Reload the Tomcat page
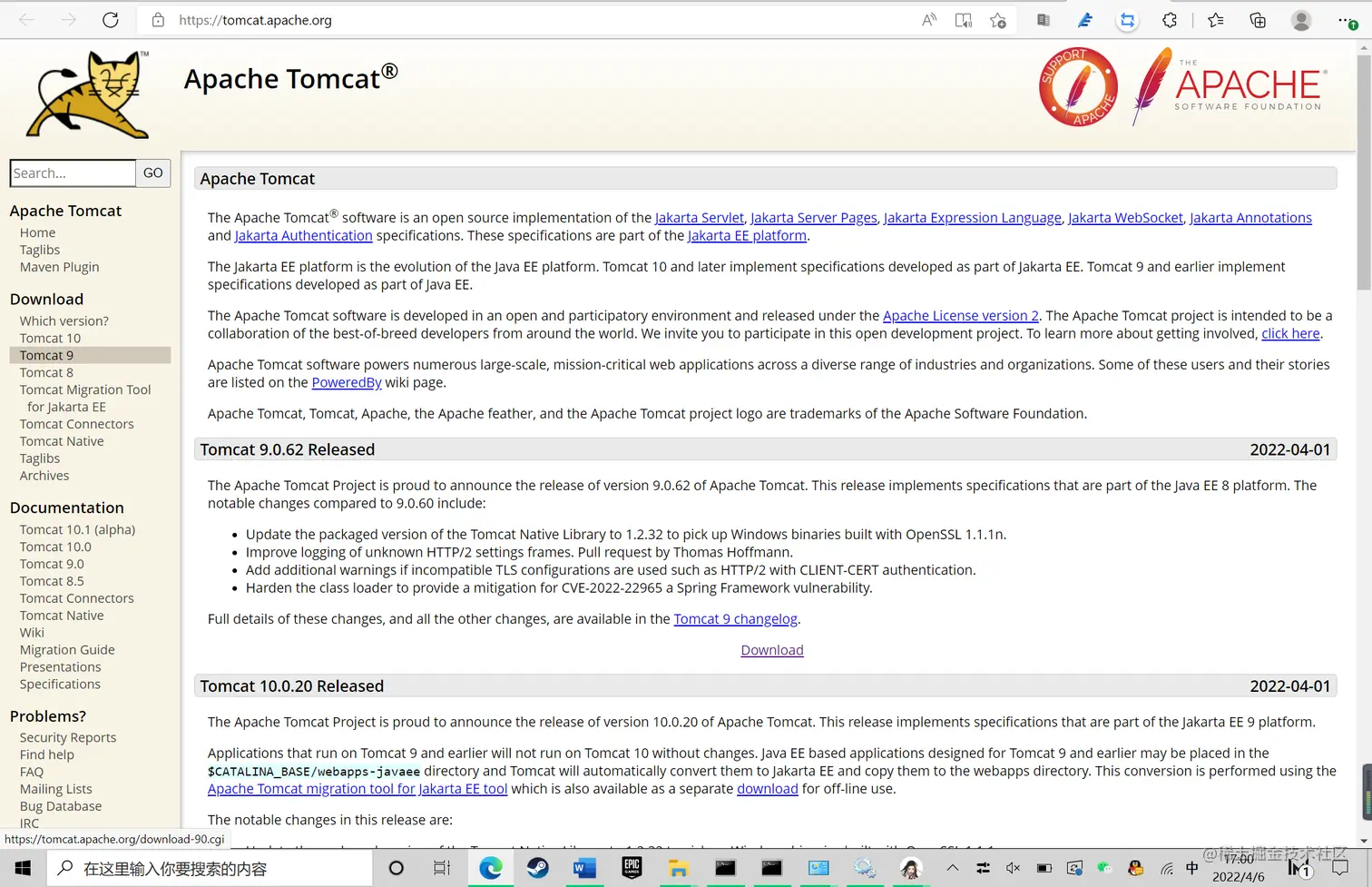1372x887 pixels. pyautogui.click(x=111, y=20)
